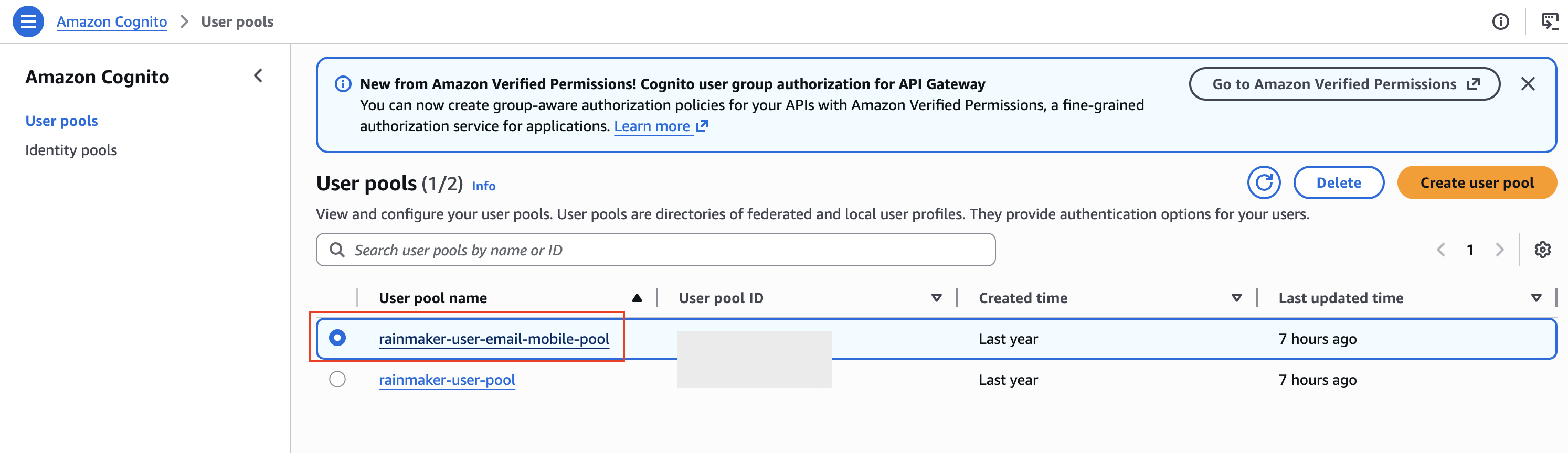The image size is (1568, 453).
Task: Click '7 hours ago' for rainmaker-user-email-mobile-pool
Action: pyautogui.click(x=1317, y=339)
